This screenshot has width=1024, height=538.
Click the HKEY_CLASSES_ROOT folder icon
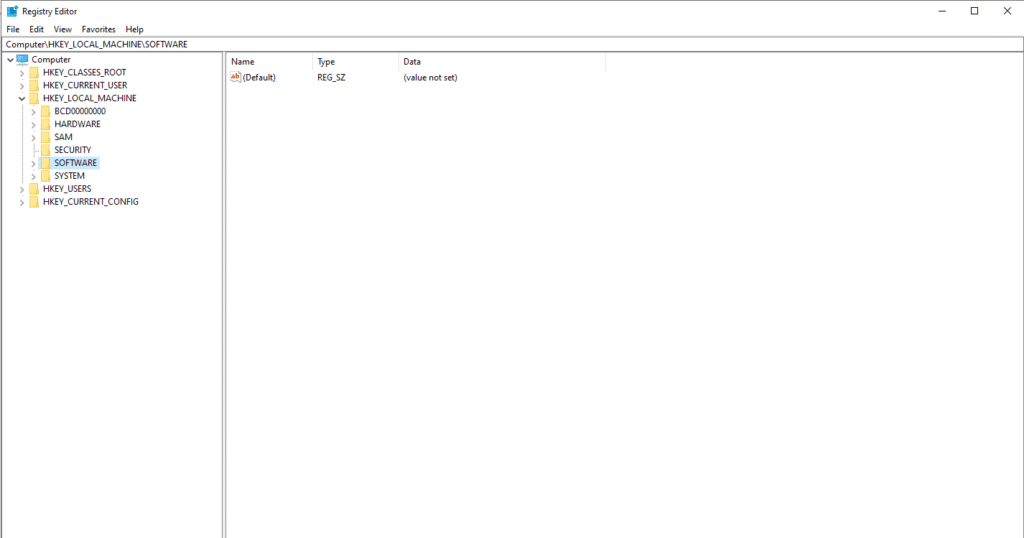coord(34,73)
